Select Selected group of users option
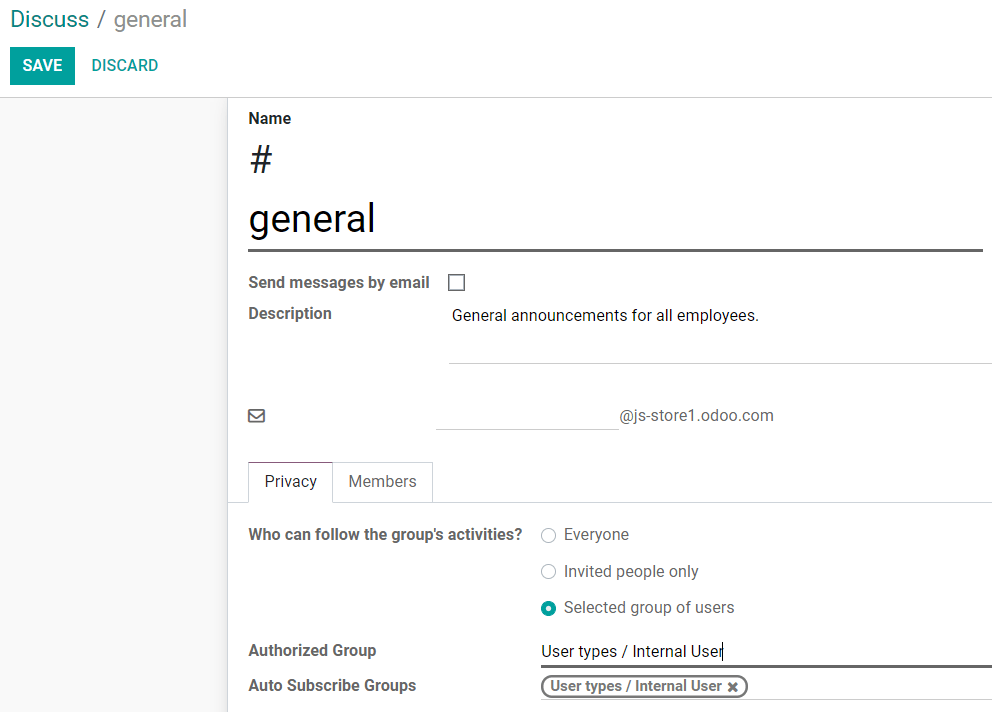Screen dimensions: 992x712 [x=548, y=608]
